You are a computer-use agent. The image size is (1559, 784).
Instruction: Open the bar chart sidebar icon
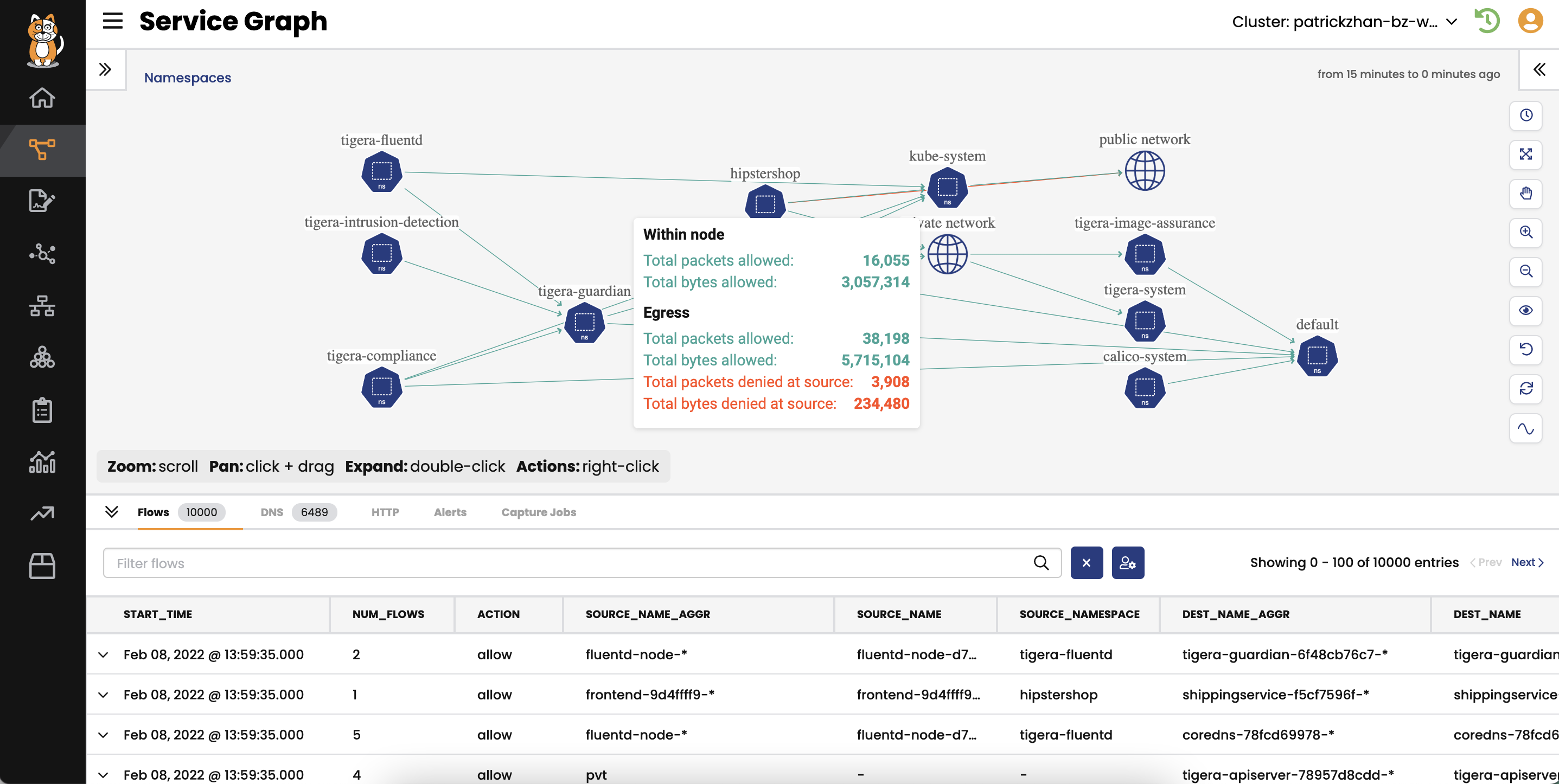42,461
